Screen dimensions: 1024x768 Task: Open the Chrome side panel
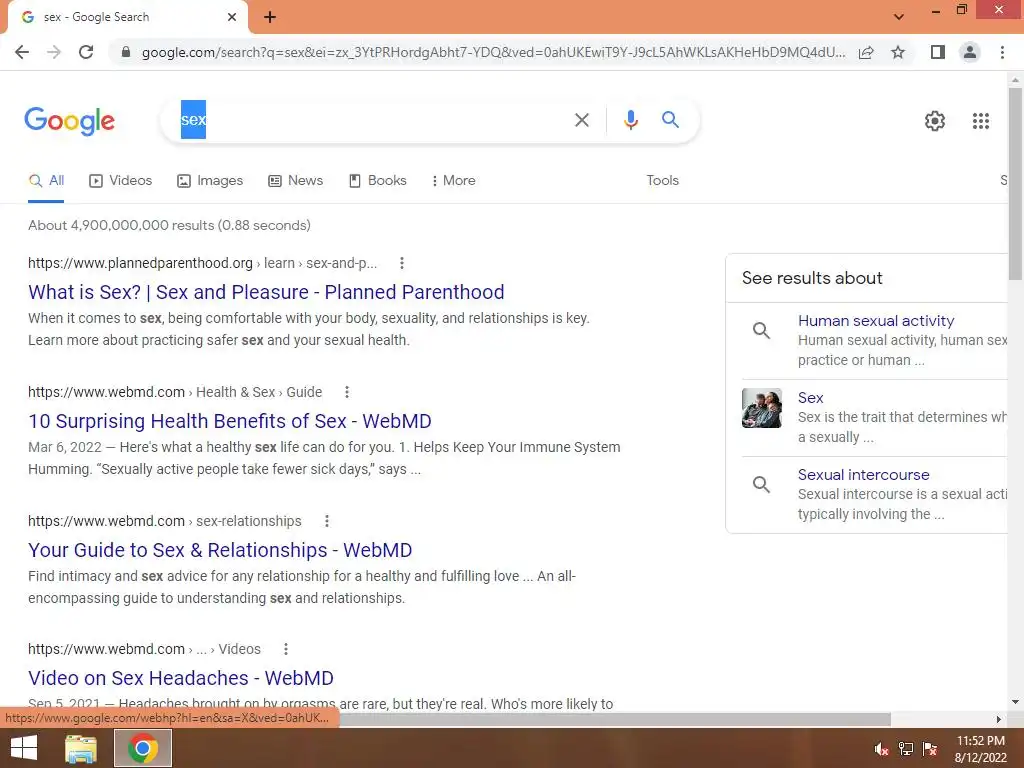click(938, 52)
